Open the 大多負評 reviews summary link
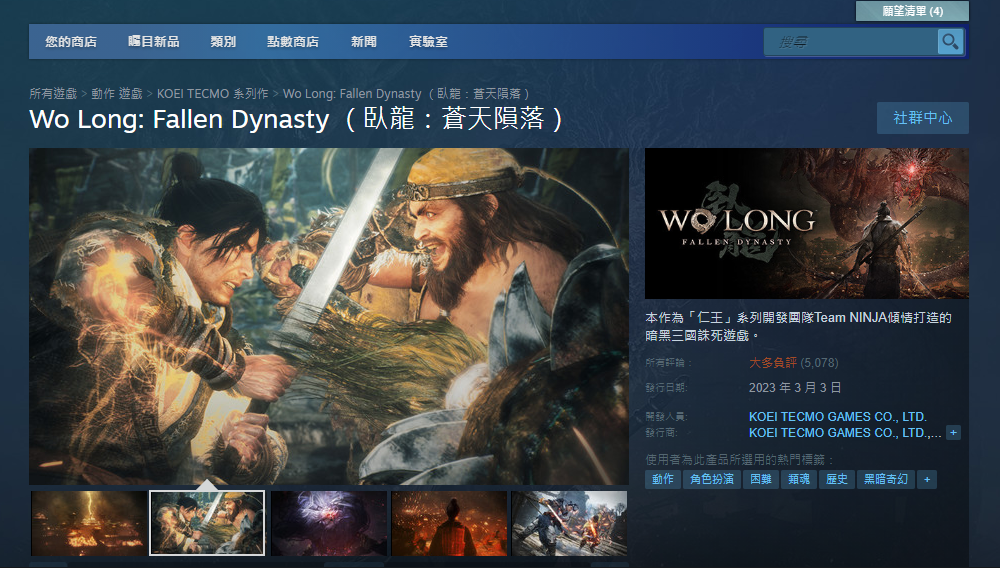This screenshot has height=568, width=1000. pyautogui.click(x=772, y=363)
